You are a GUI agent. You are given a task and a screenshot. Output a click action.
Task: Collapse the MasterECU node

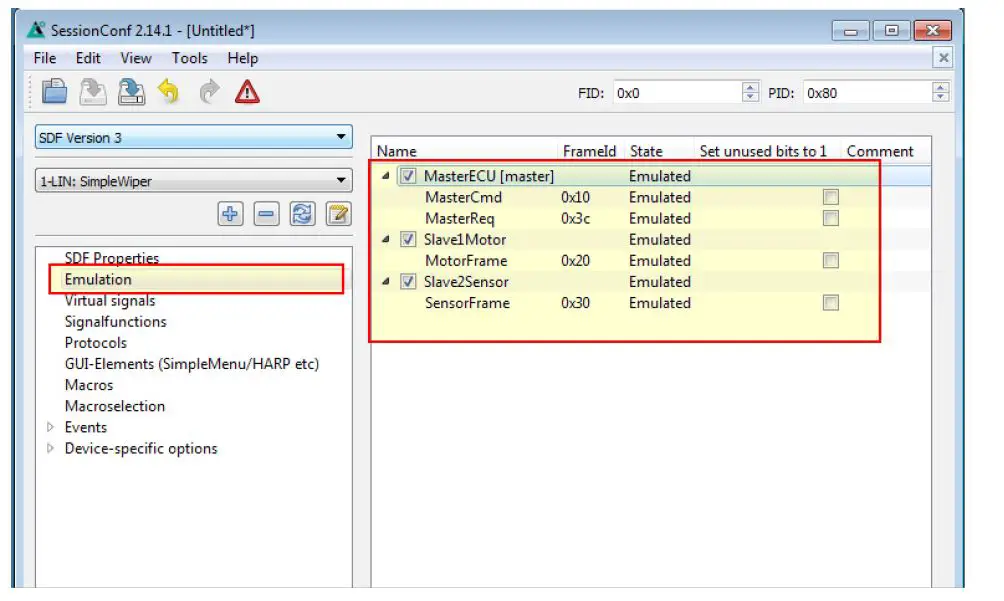385,175
